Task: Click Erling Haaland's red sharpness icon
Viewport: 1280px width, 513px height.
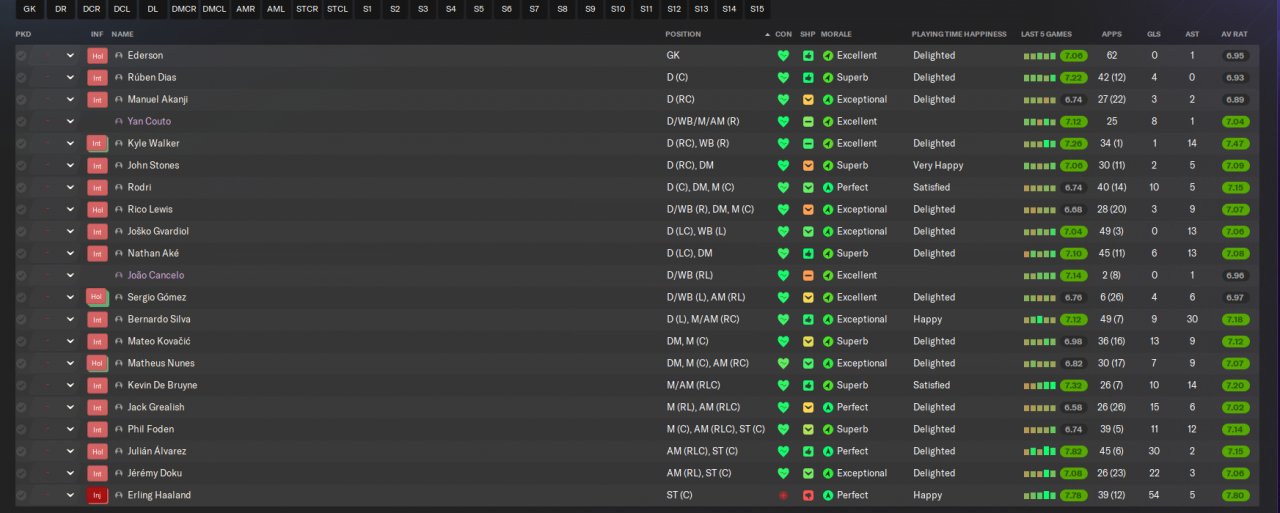Action: click(x=808, y=496)
